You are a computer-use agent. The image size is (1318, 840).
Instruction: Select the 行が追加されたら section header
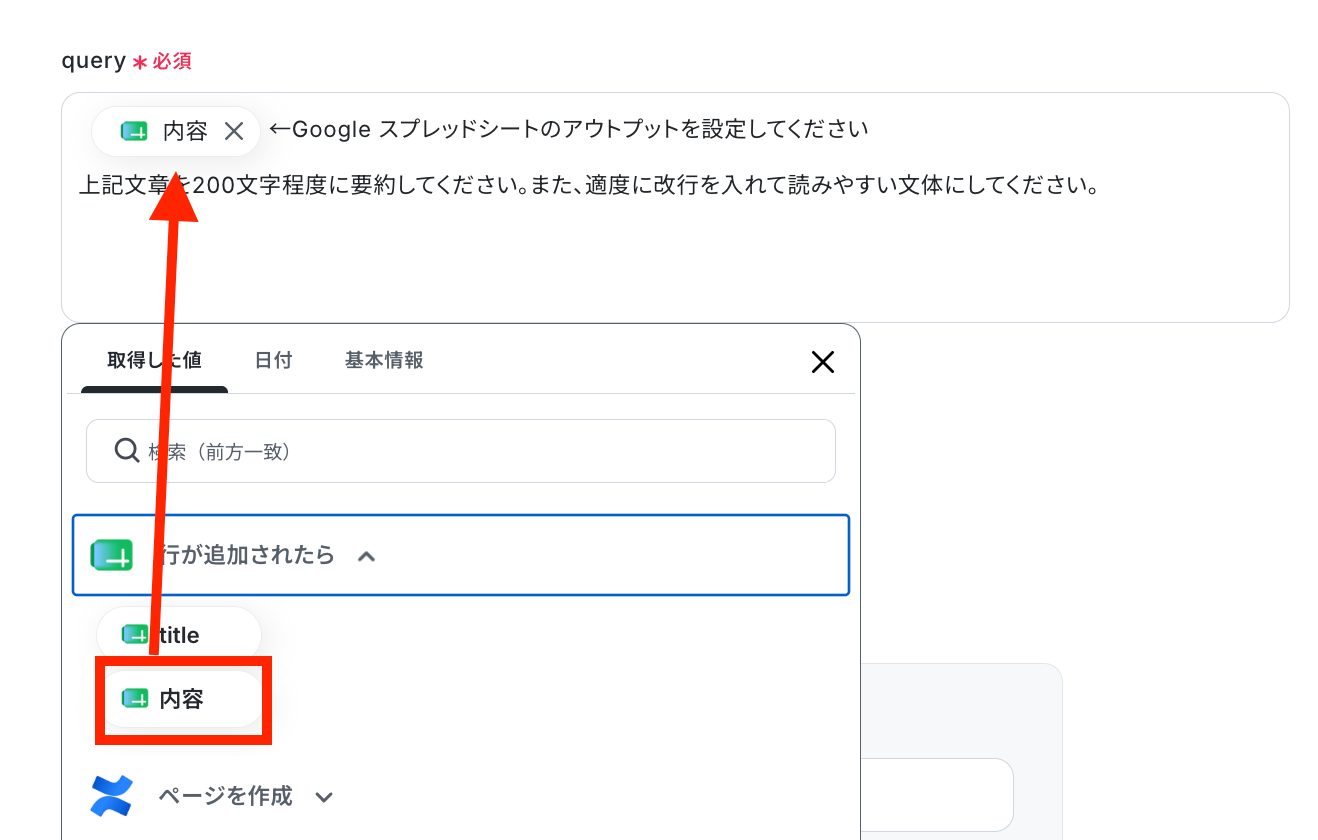pyautogui.click(x=461, y=555)
